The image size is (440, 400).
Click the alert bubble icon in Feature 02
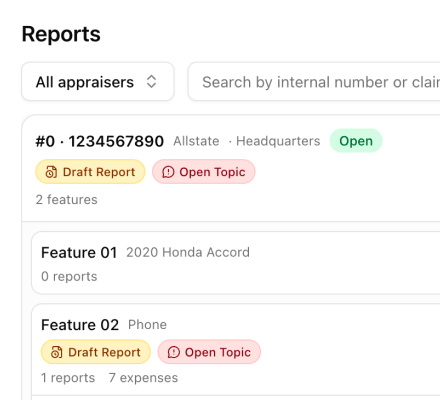click(x=174, y=352)
